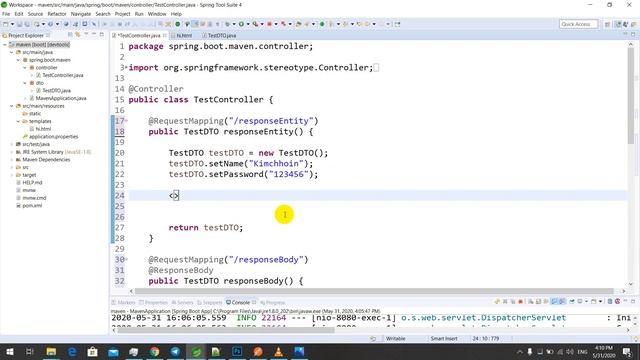The height and width of the screenshot is (360, 640).
Task: Maximize the Project Explorer panel
Action: [102, 35]
